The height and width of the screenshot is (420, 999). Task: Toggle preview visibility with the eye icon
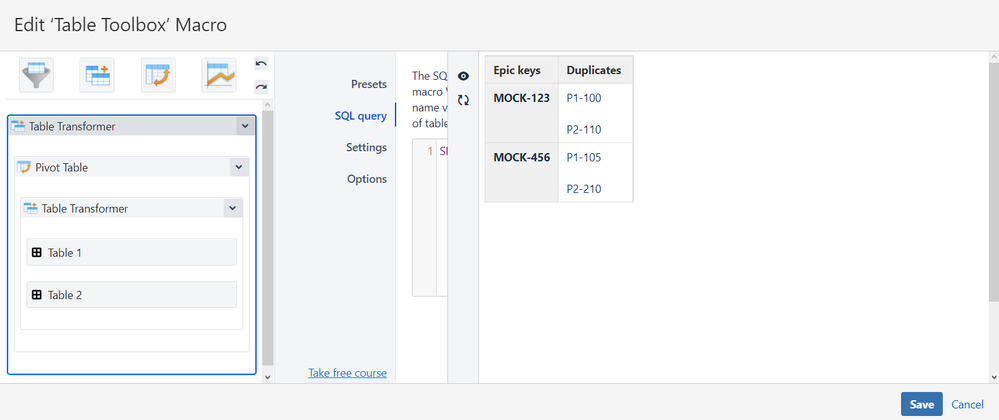click(x=463, y=76)
